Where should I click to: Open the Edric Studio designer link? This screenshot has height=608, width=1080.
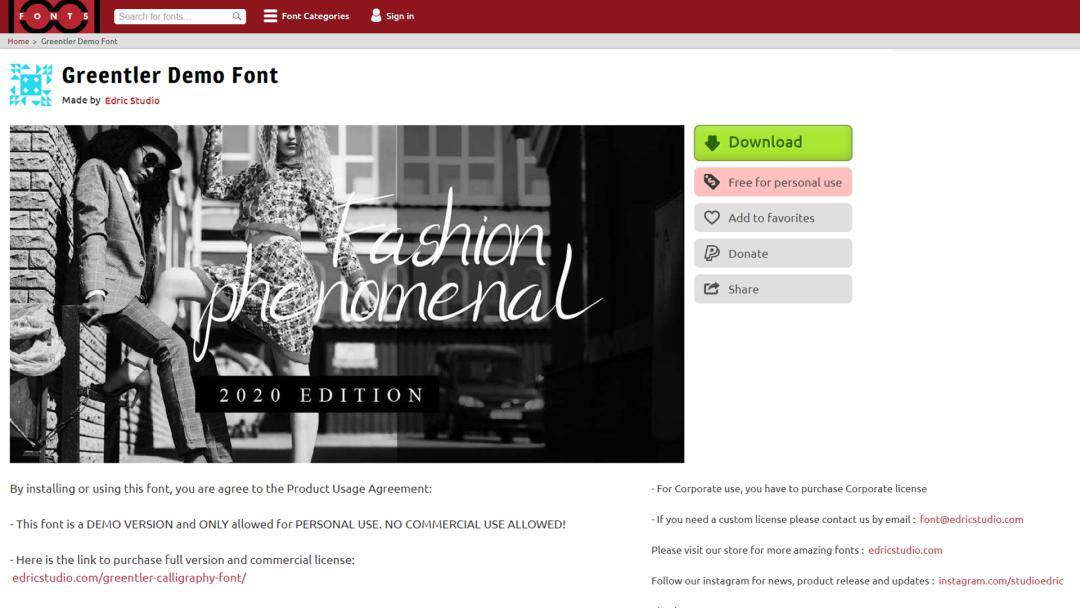pyautogui.click(x=132, y=100)
